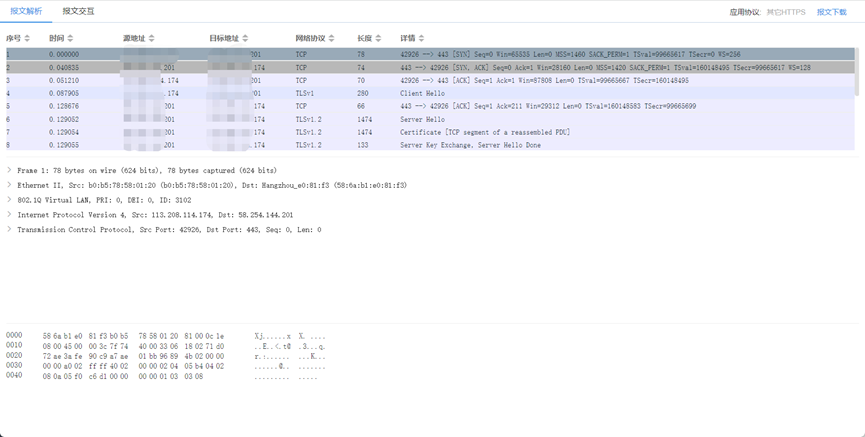Image resolution: width=865 pixels, height=437 pixels.
Task: Expand the 802.1Q Virtual LAN section
Action: click(x=10, y=200)
